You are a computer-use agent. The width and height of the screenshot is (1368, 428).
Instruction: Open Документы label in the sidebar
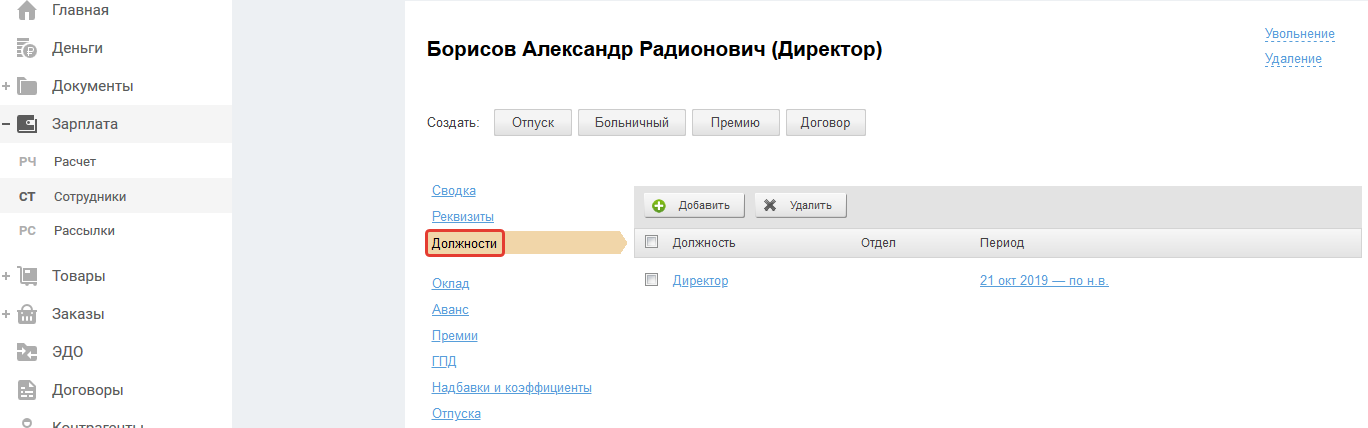(x=93, y=86)
